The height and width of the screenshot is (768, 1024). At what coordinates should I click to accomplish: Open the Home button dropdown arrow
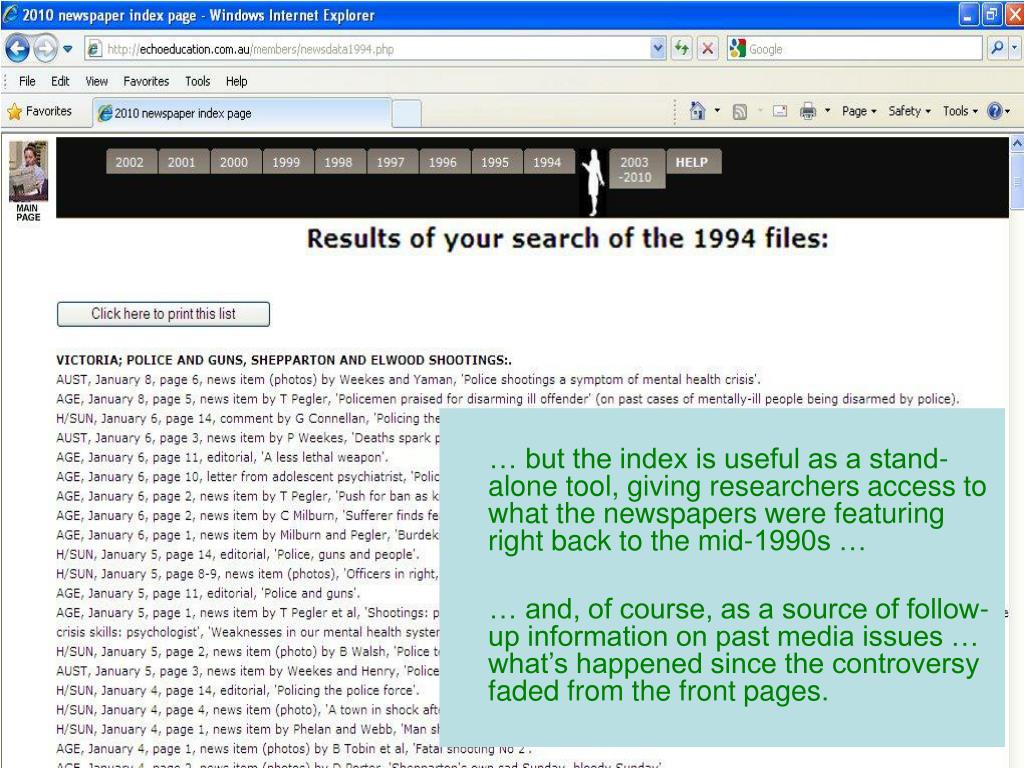tap(717, 111)
